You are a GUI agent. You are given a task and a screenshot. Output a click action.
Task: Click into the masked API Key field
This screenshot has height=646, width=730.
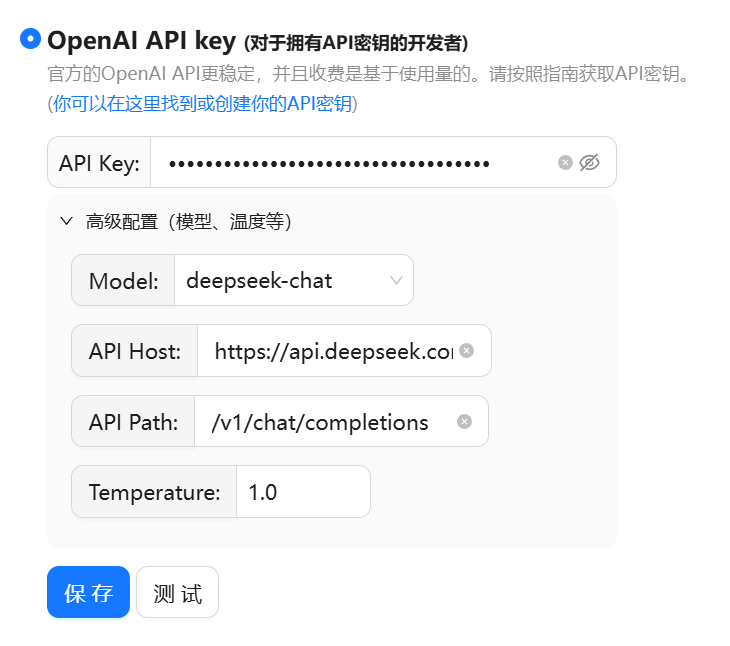click(x=350, y=163)
